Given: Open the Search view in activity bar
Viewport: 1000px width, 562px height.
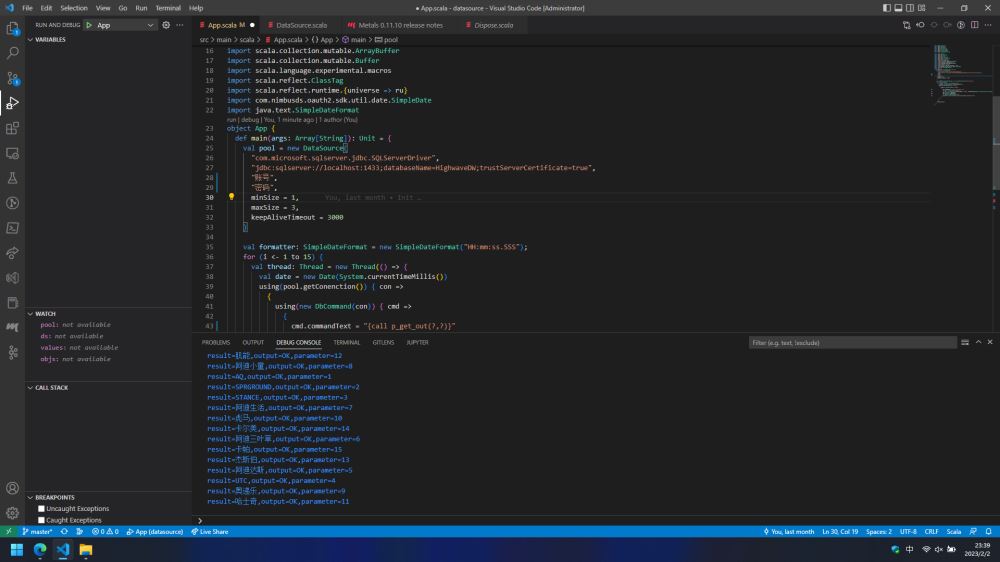Looking at the screenshot, I should (x=13, y=53).
